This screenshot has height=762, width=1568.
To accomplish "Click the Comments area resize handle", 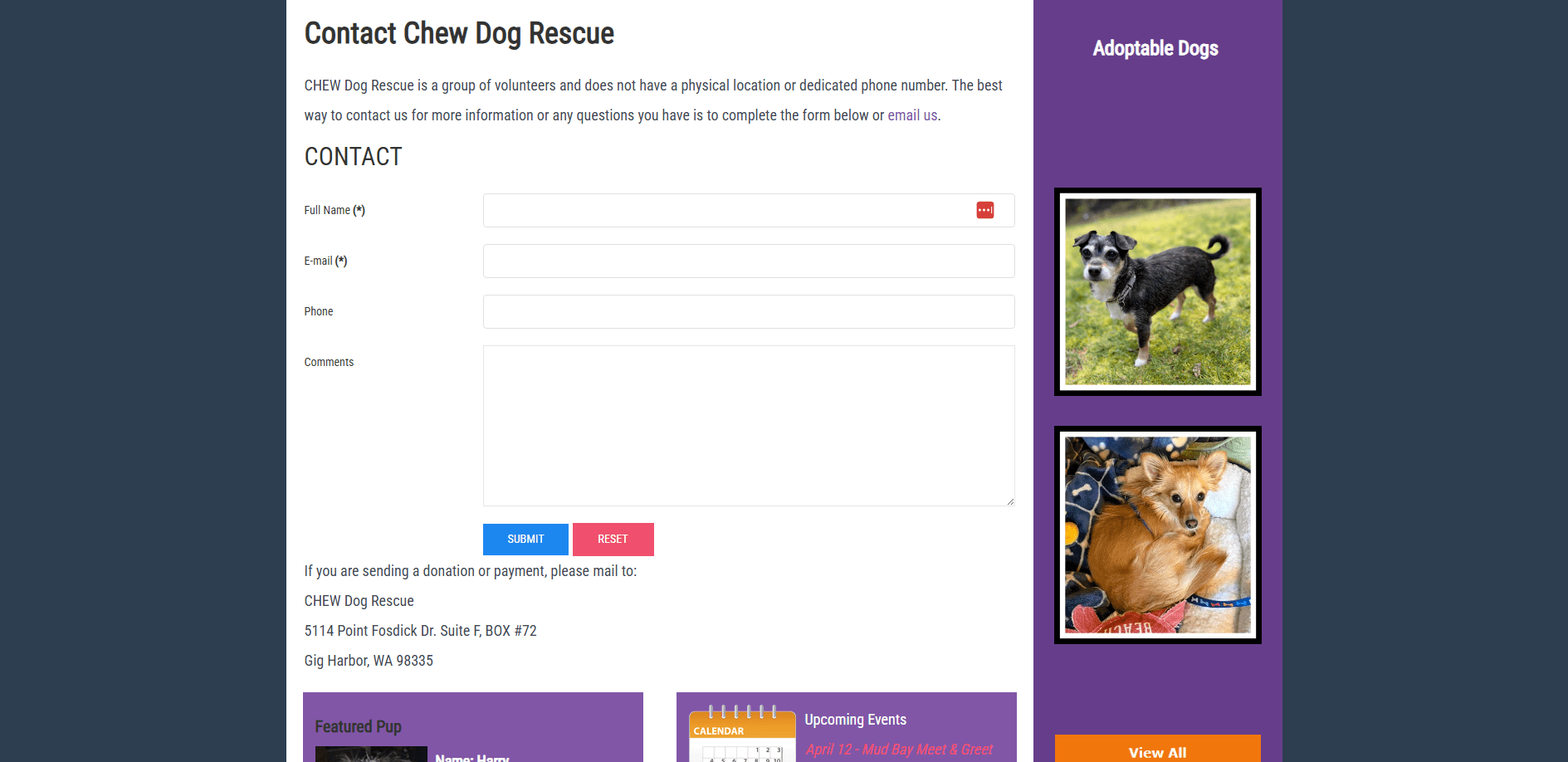I will point(1010,501).
